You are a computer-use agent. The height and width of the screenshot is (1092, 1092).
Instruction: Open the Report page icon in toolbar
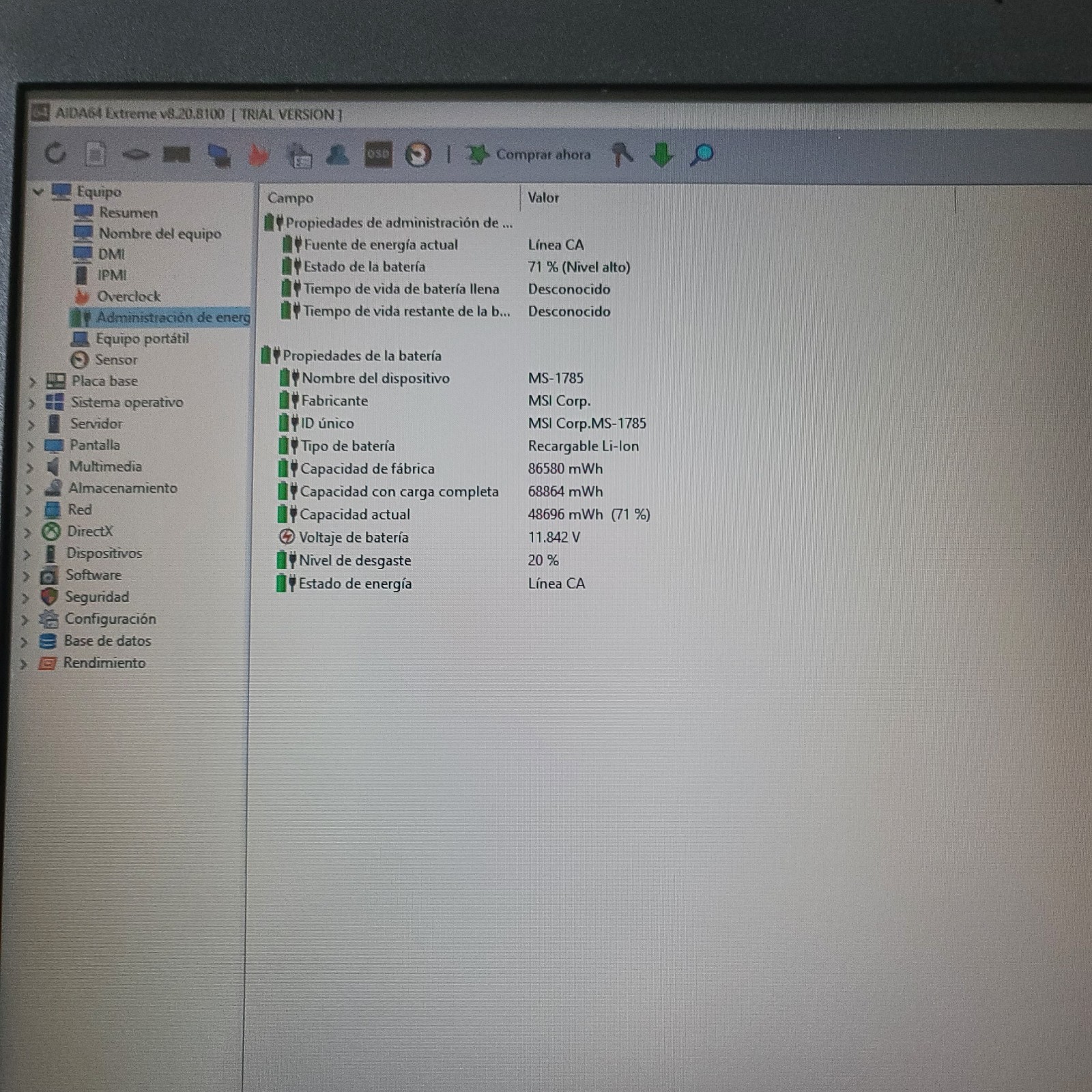click(x=95, y=154)
